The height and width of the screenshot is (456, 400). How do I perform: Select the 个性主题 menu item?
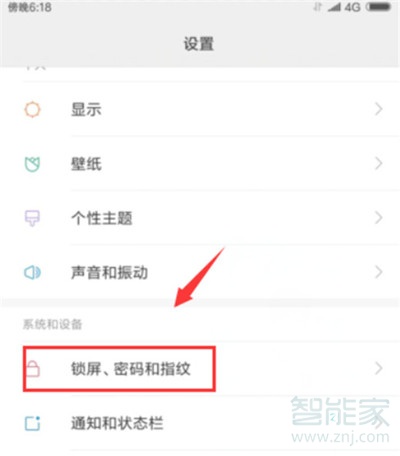tap(200, 218)
